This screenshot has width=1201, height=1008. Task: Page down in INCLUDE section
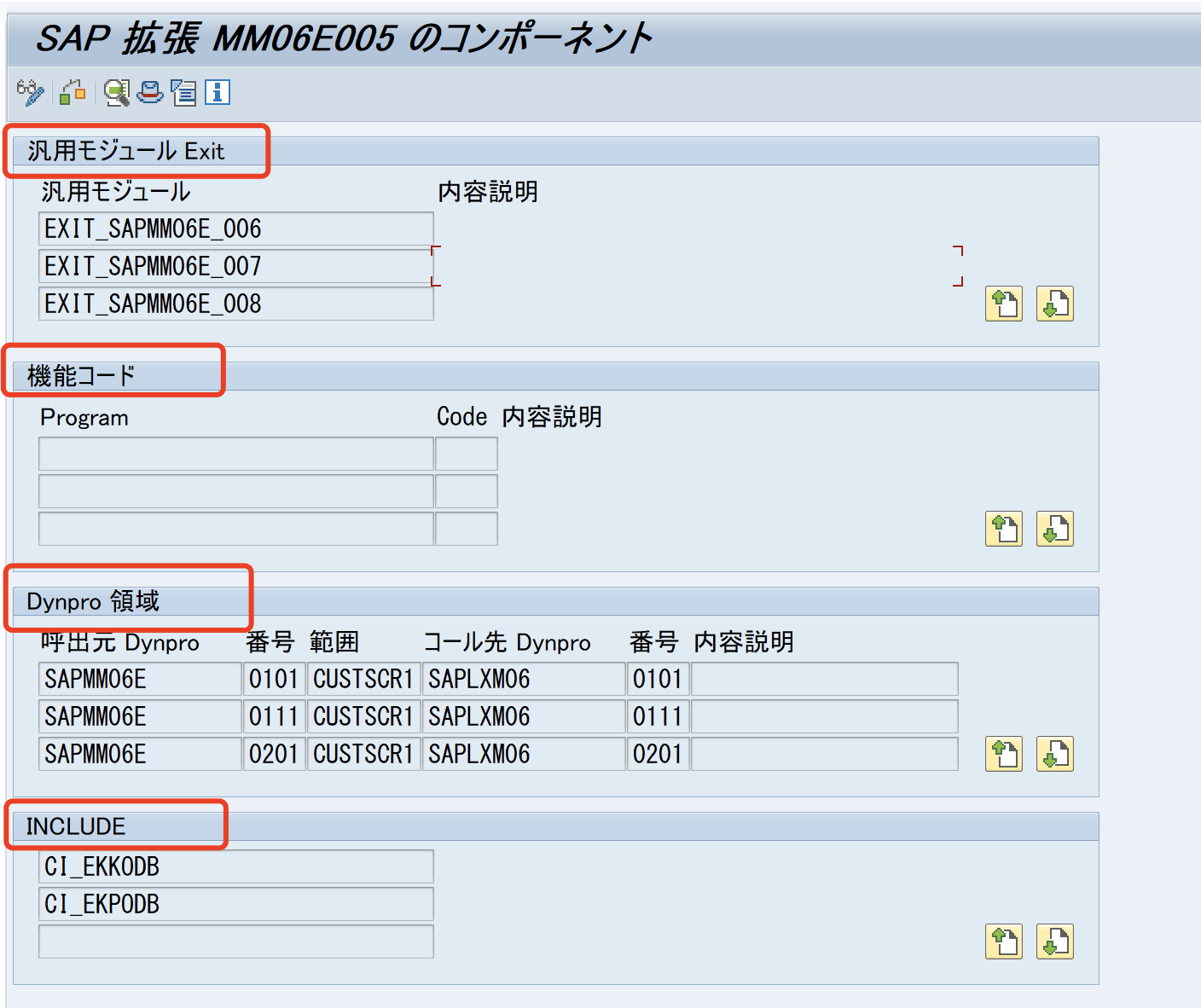(x=1054, y=941)
